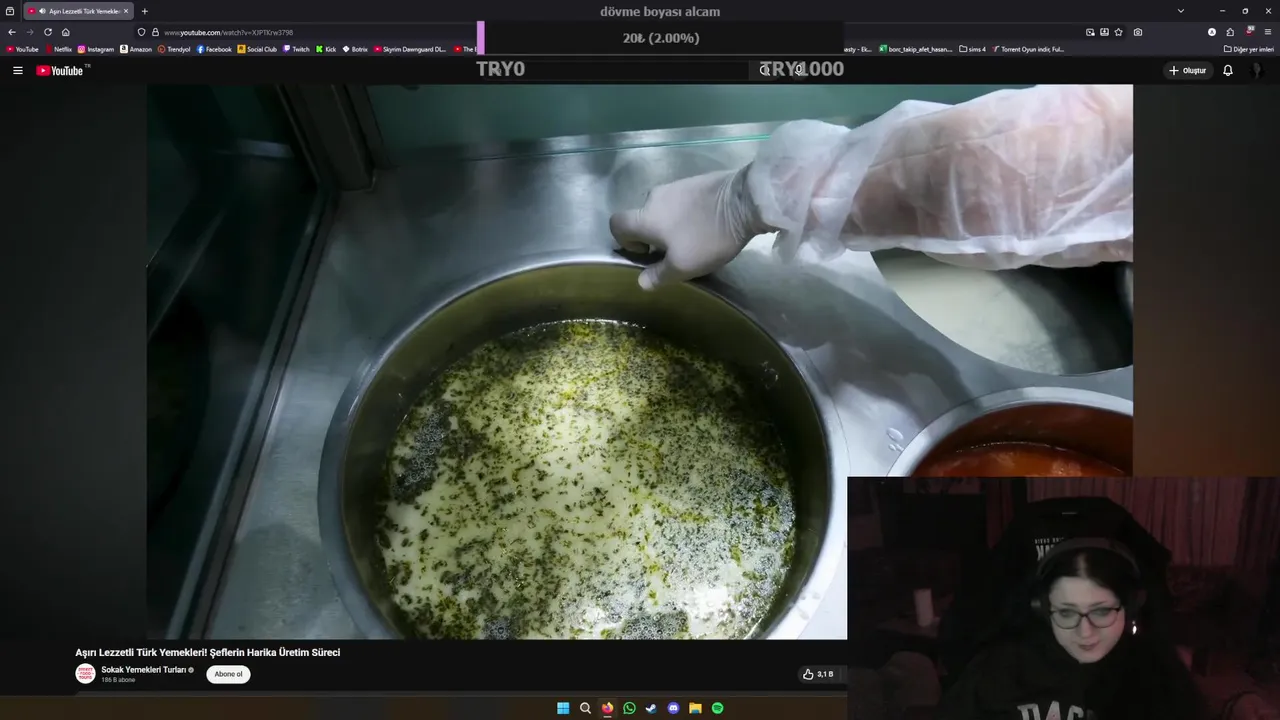Image resolution: width=1280 pixels, height=720 pixels.
Task: Open the Social Club bookmark
Action: (x=257, y=49)
